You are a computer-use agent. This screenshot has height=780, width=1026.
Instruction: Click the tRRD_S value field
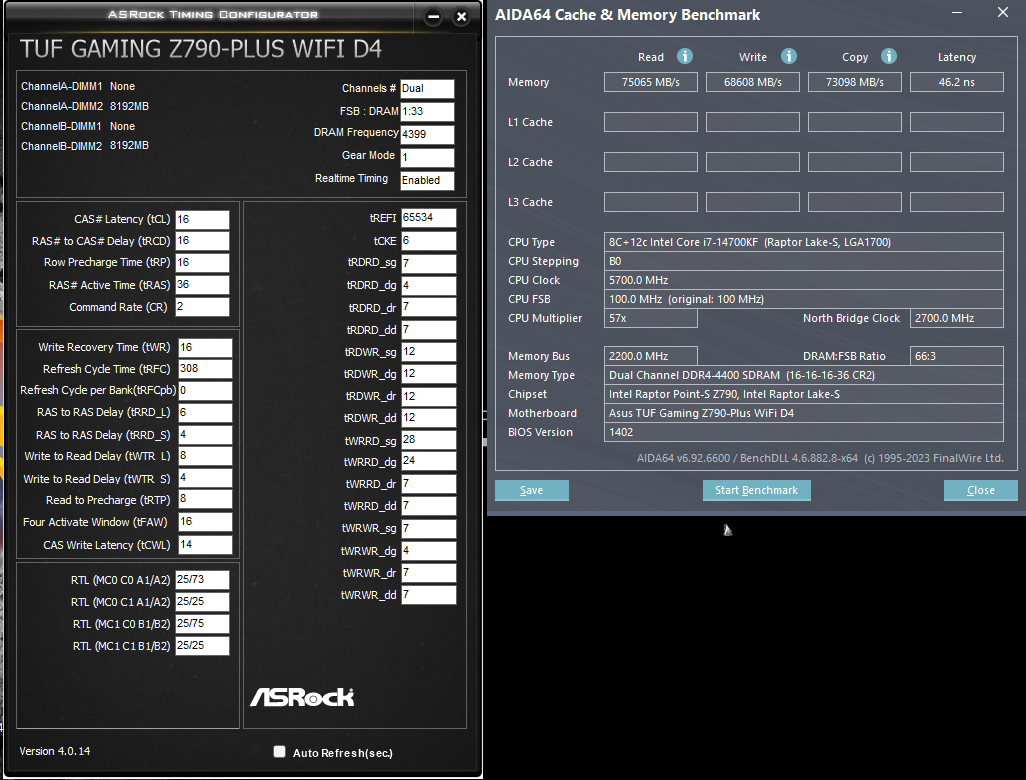pyautogui.click(x=205, y=434)
